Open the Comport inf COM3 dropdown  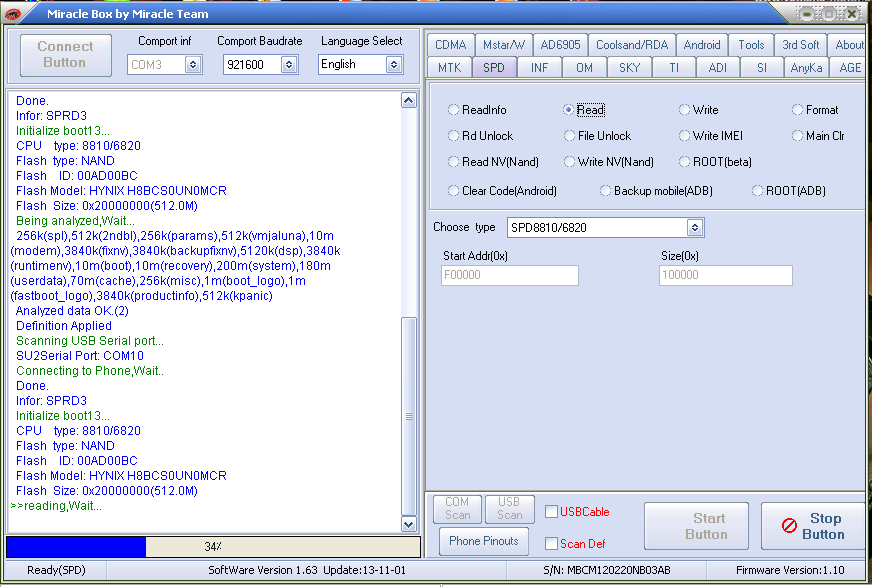(x=193, y=64)
